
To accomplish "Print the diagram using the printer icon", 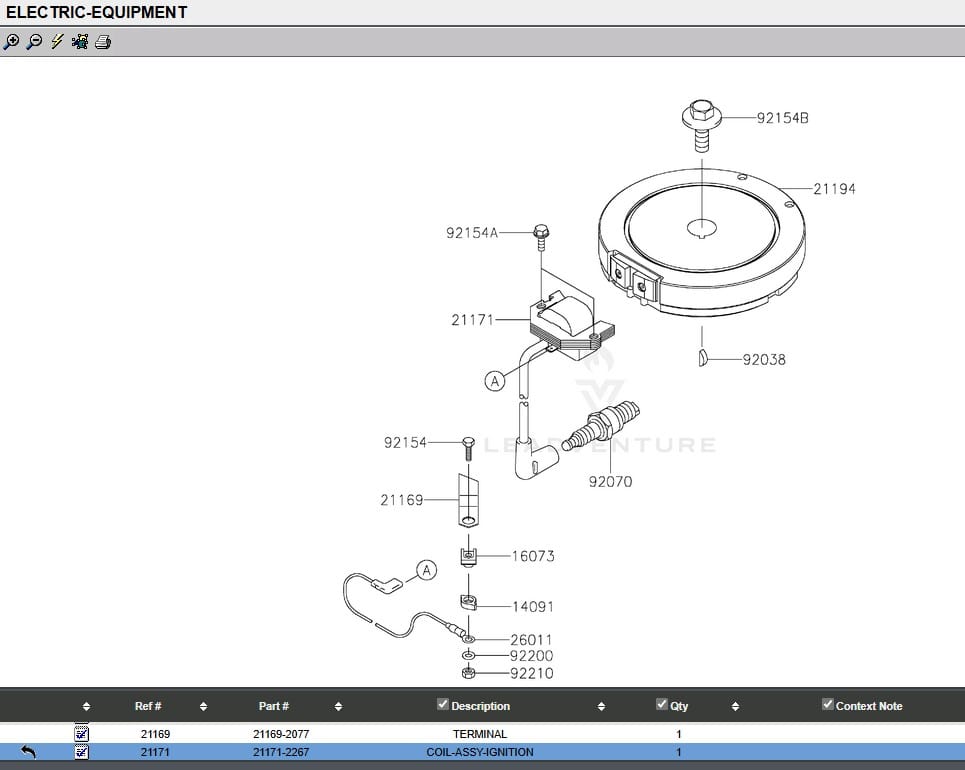I will pyautogui.click(x=103, y=42).
